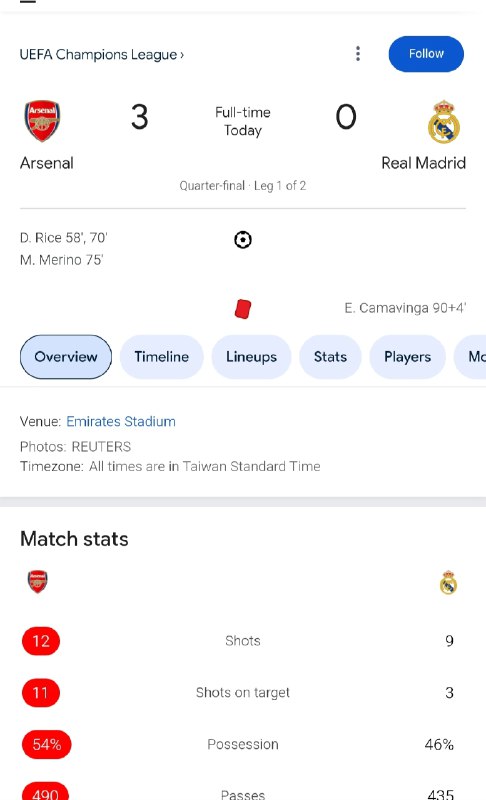Image resolution: width=486 pixels, height=800 pixels.
Task: Select the Overview tab
Action: click(x=66, y=357)
